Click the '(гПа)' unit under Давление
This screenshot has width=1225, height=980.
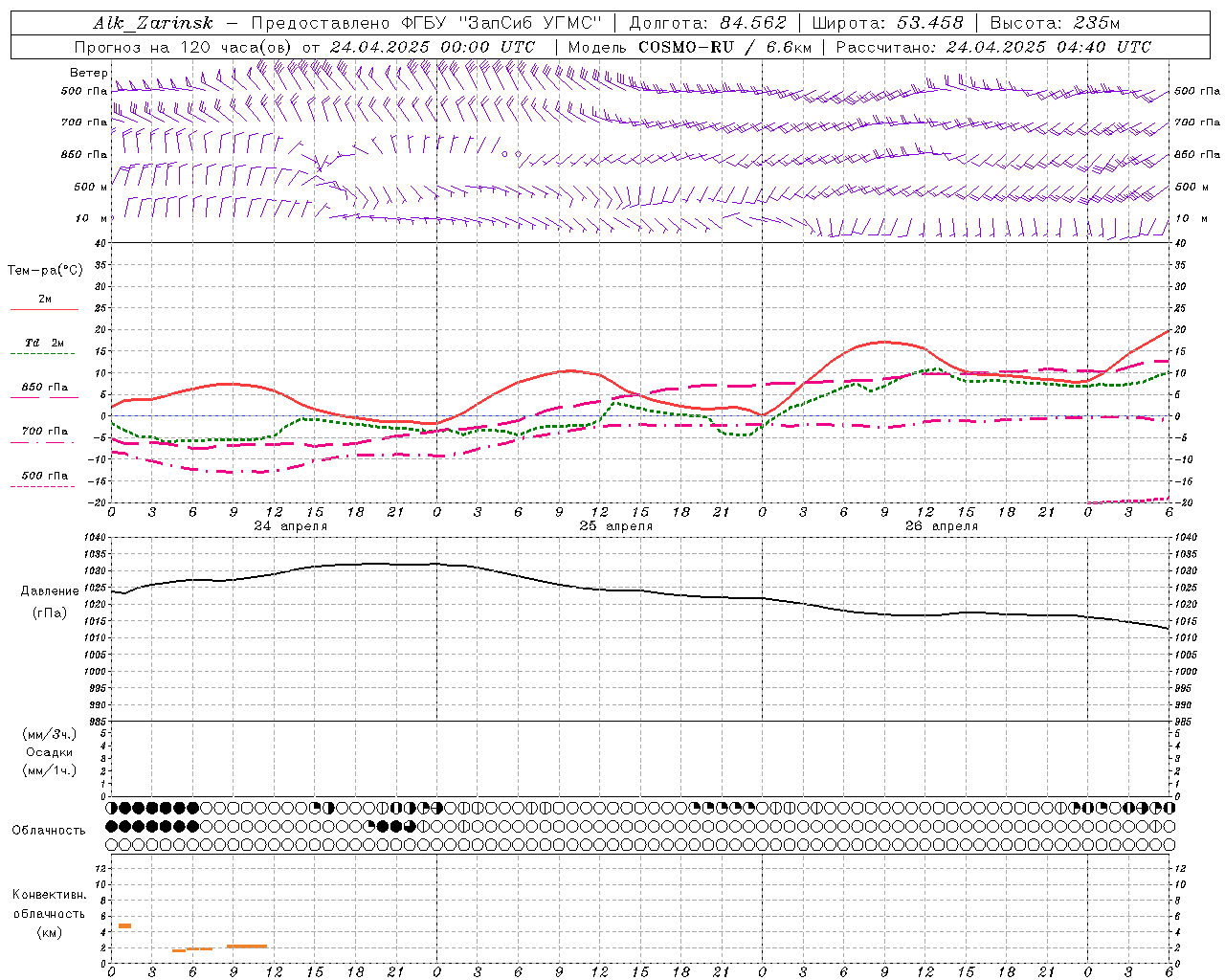pyautogui.click(x=50, y=613)
